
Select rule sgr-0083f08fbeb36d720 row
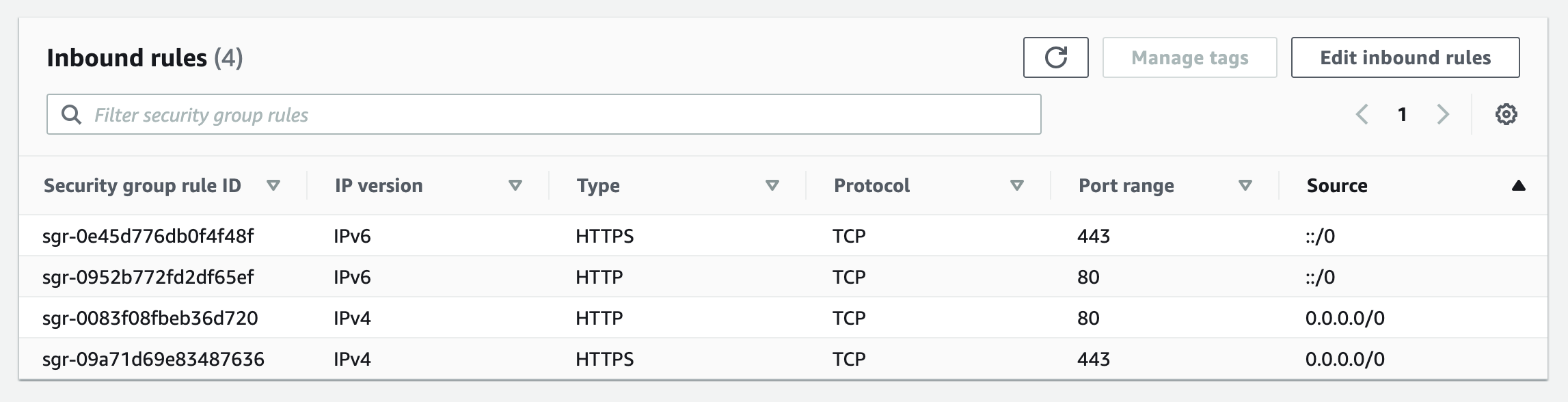[150, 318]
